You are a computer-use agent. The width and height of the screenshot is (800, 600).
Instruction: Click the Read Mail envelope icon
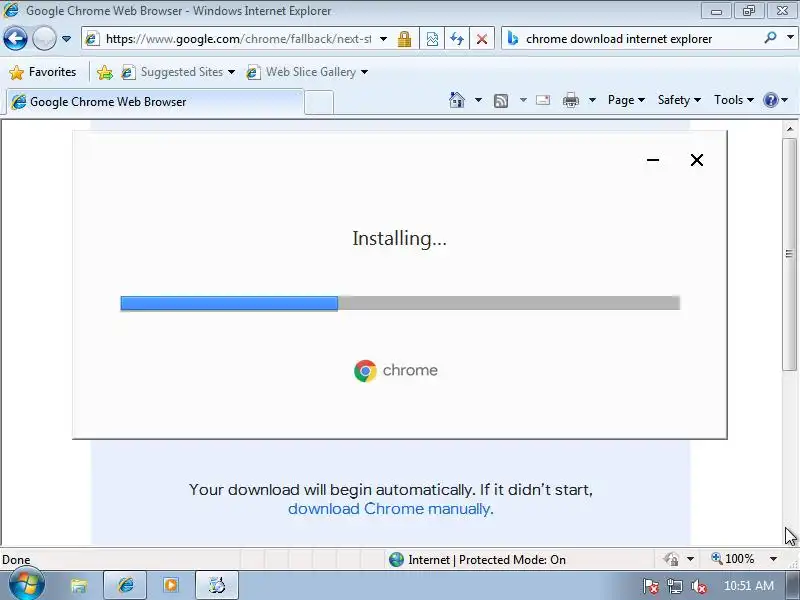tap(543, 100)
